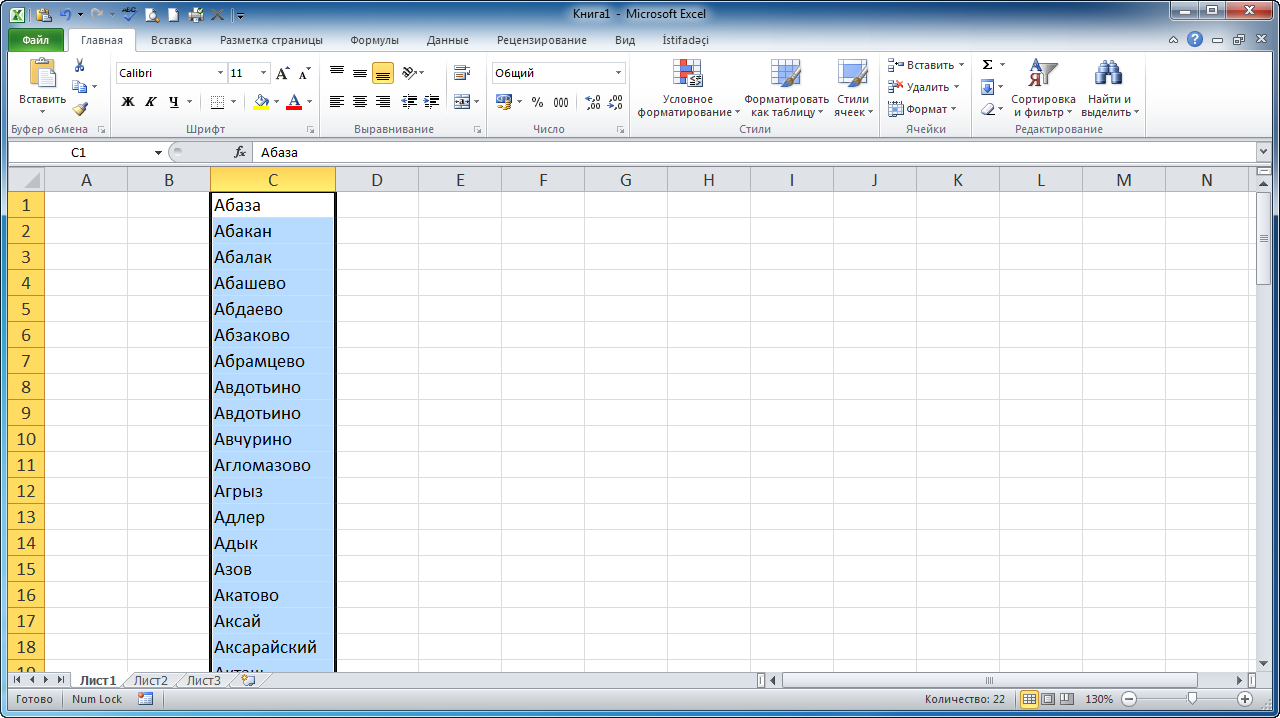Toggle Top Align vertical alignment

[337, 73]
